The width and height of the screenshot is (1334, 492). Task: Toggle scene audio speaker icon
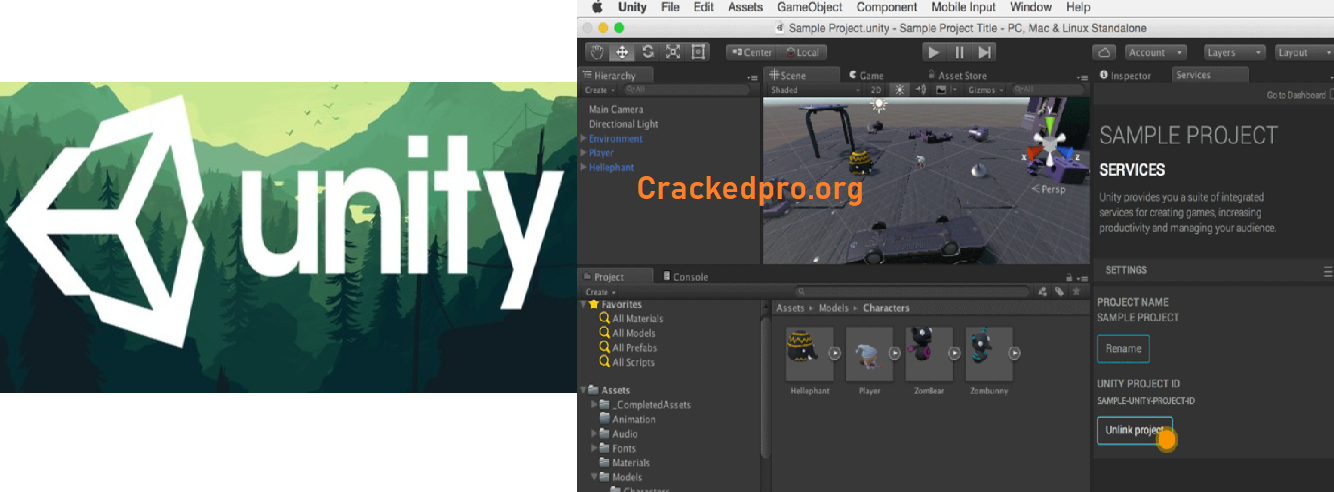point(920,90)
